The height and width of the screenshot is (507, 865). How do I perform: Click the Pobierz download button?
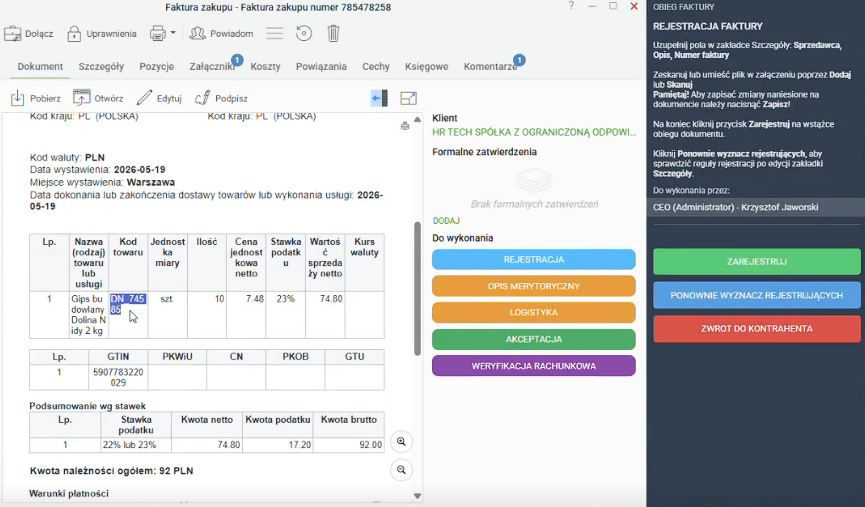pos(35,98)
